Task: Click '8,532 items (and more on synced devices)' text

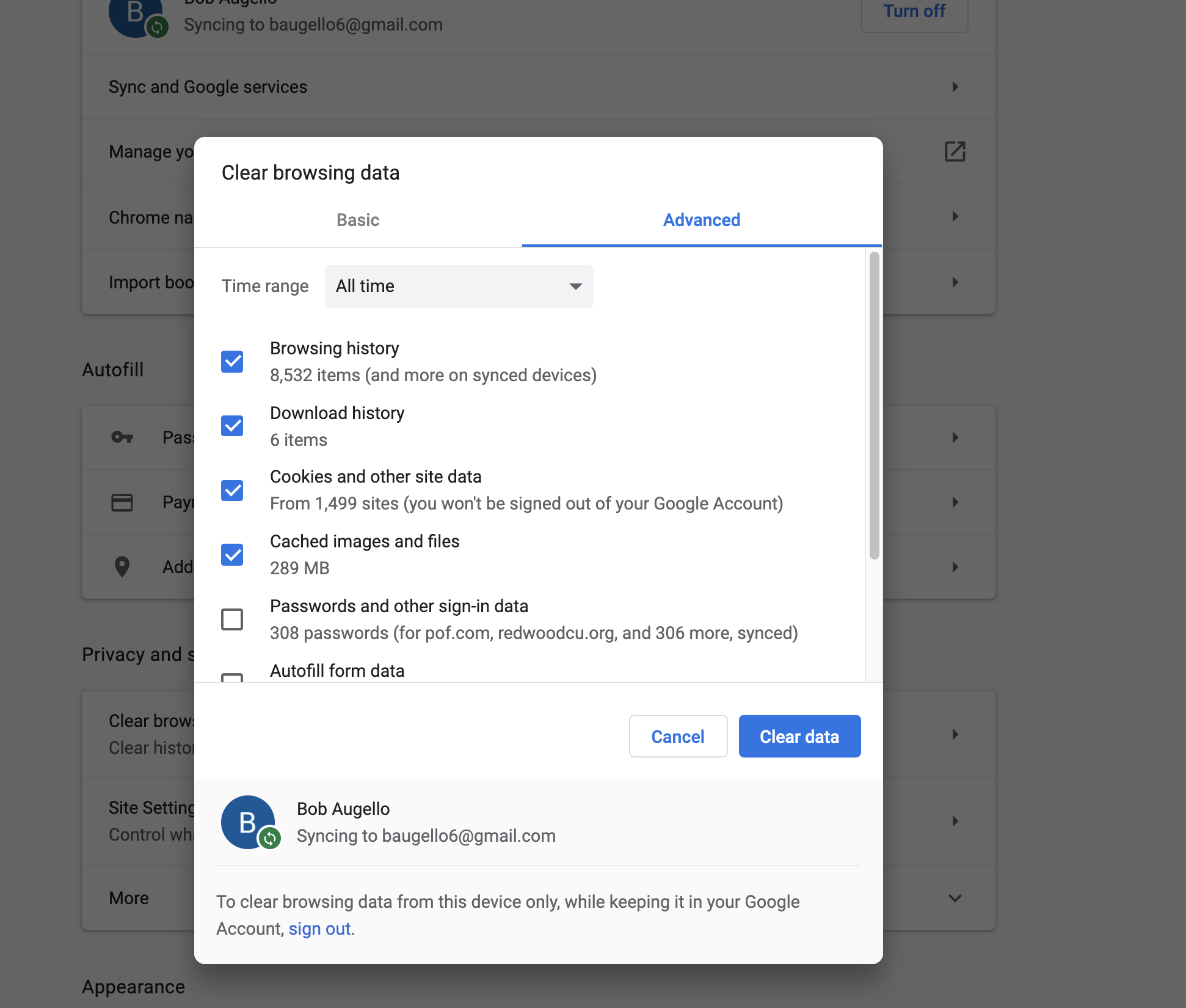Action: pyautogui.click(x=434, y=375)
